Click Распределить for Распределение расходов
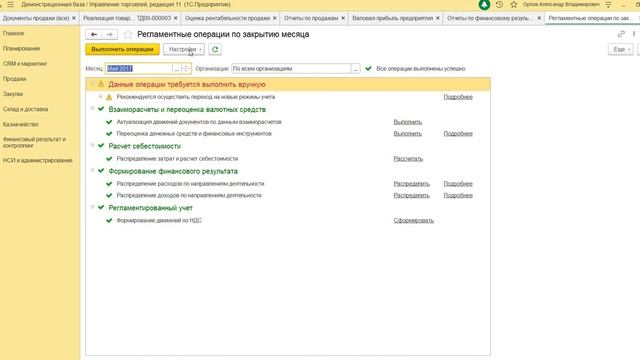This screenshot has width=640, height=360. 411,184
